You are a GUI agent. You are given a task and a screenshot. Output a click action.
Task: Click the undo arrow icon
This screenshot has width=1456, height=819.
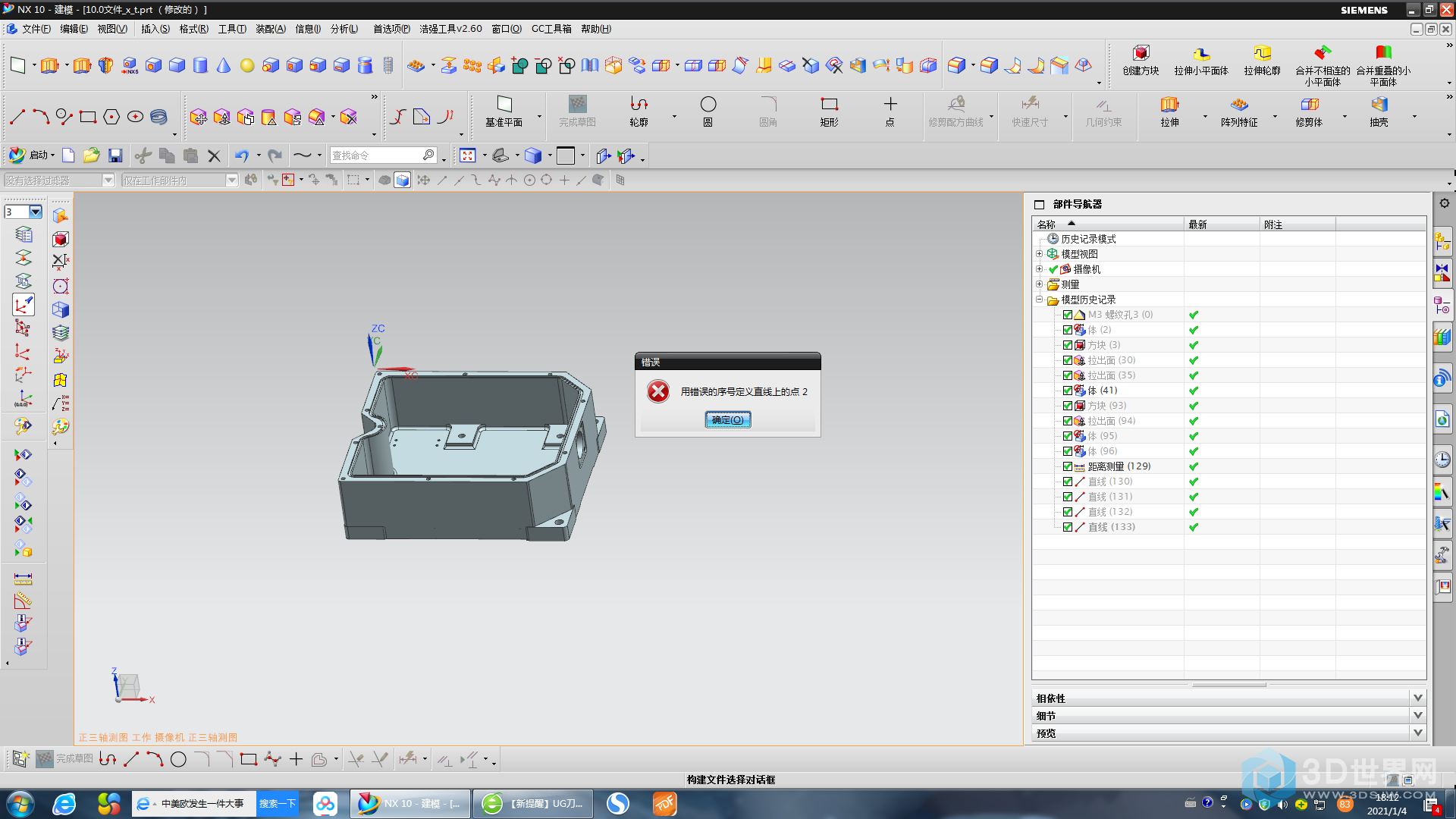[241, 155]
